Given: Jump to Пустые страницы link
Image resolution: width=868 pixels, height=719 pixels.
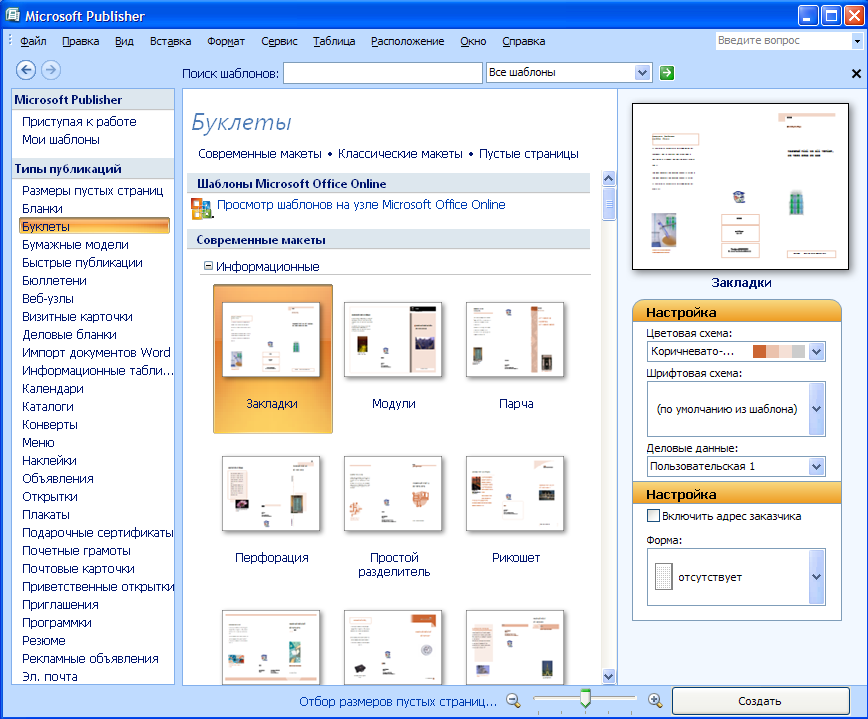Looking at the screenshot, I should (x=529, y=154).
